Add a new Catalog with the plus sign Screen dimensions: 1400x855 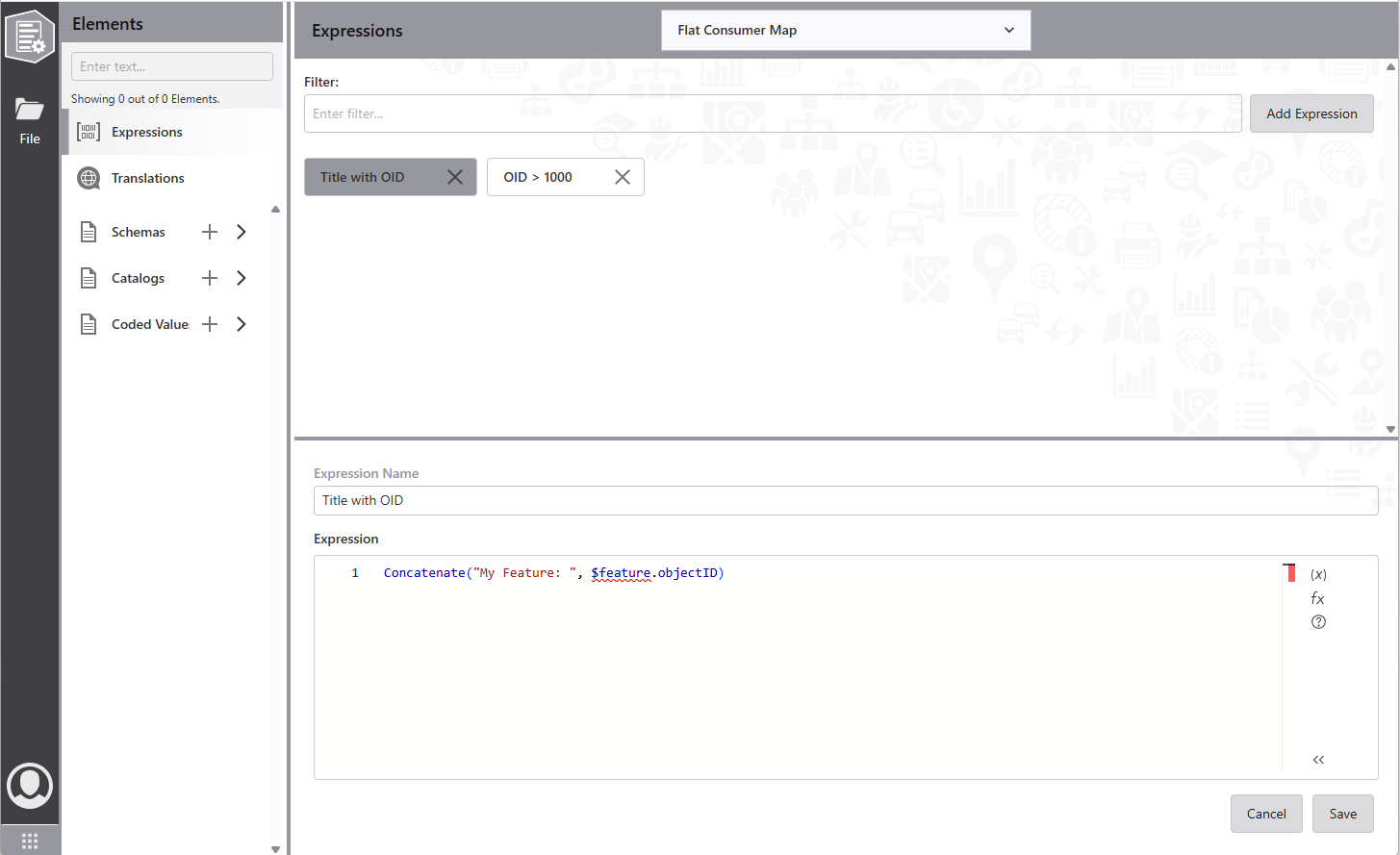coord(210,277)
